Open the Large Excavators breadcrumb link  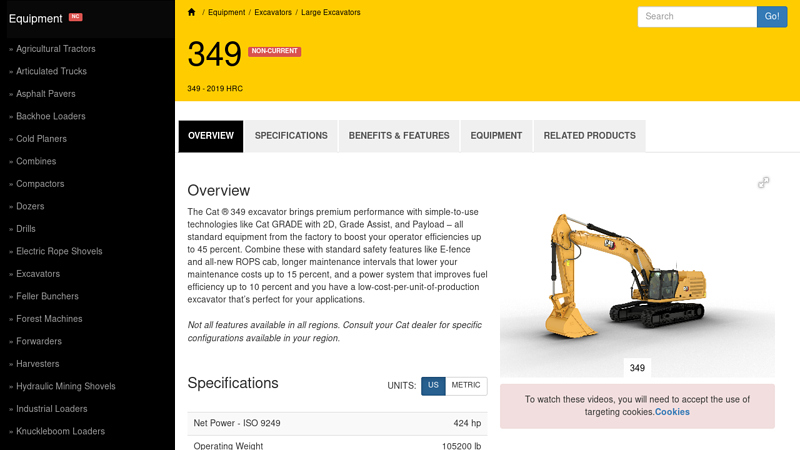tap(331, 12)
